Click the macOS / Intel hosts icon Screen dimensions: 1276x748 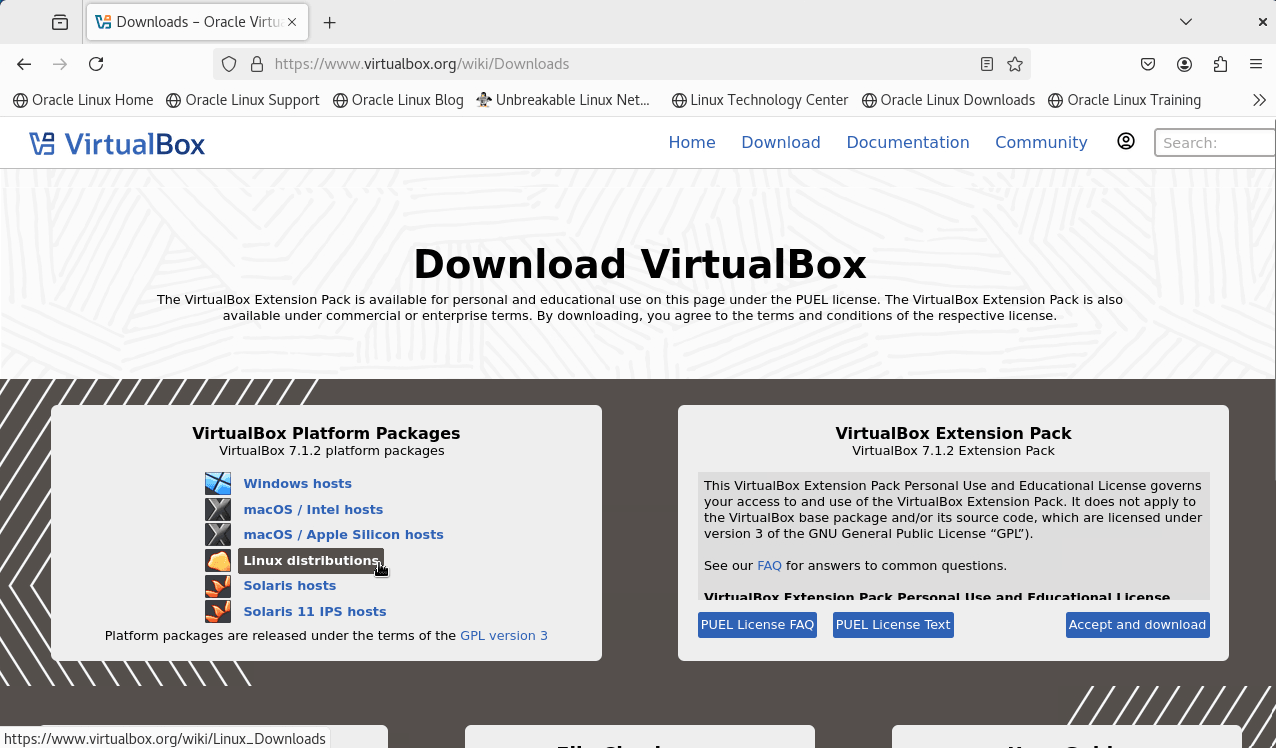pyautogui.click(x=218, y=509)
